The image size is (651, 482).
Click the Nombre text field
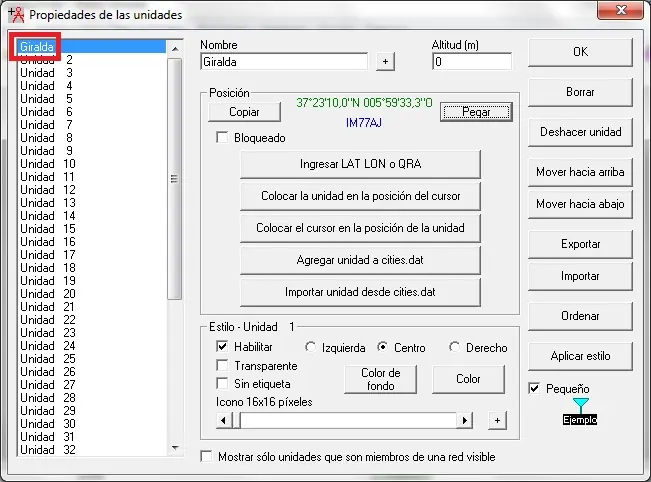(284, 62)
